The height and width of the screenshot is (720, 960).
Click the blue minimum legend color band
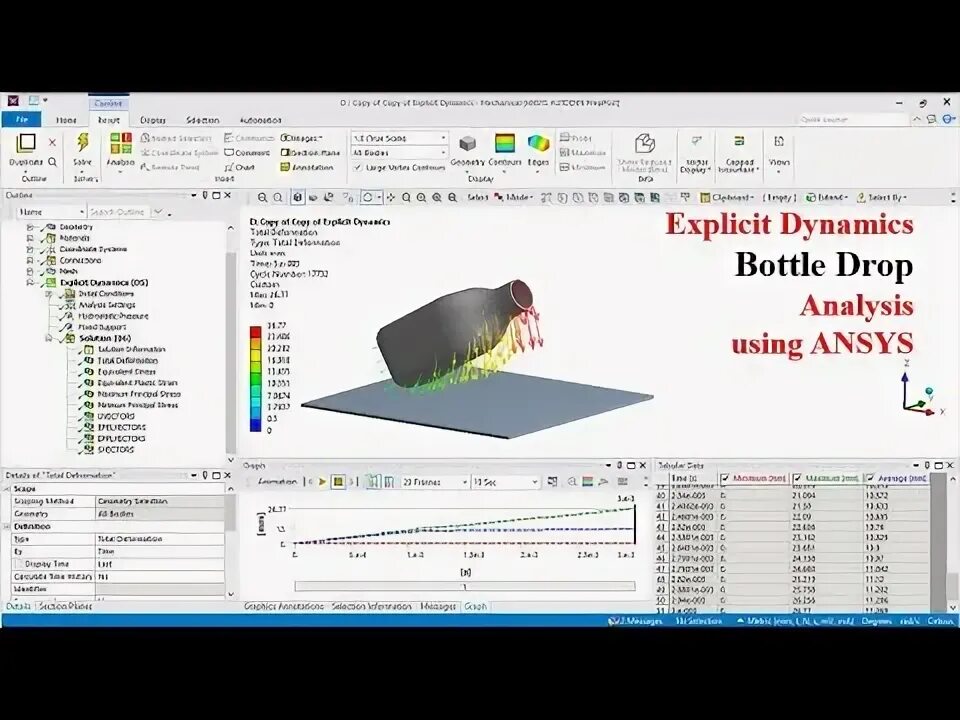[255, 426]
